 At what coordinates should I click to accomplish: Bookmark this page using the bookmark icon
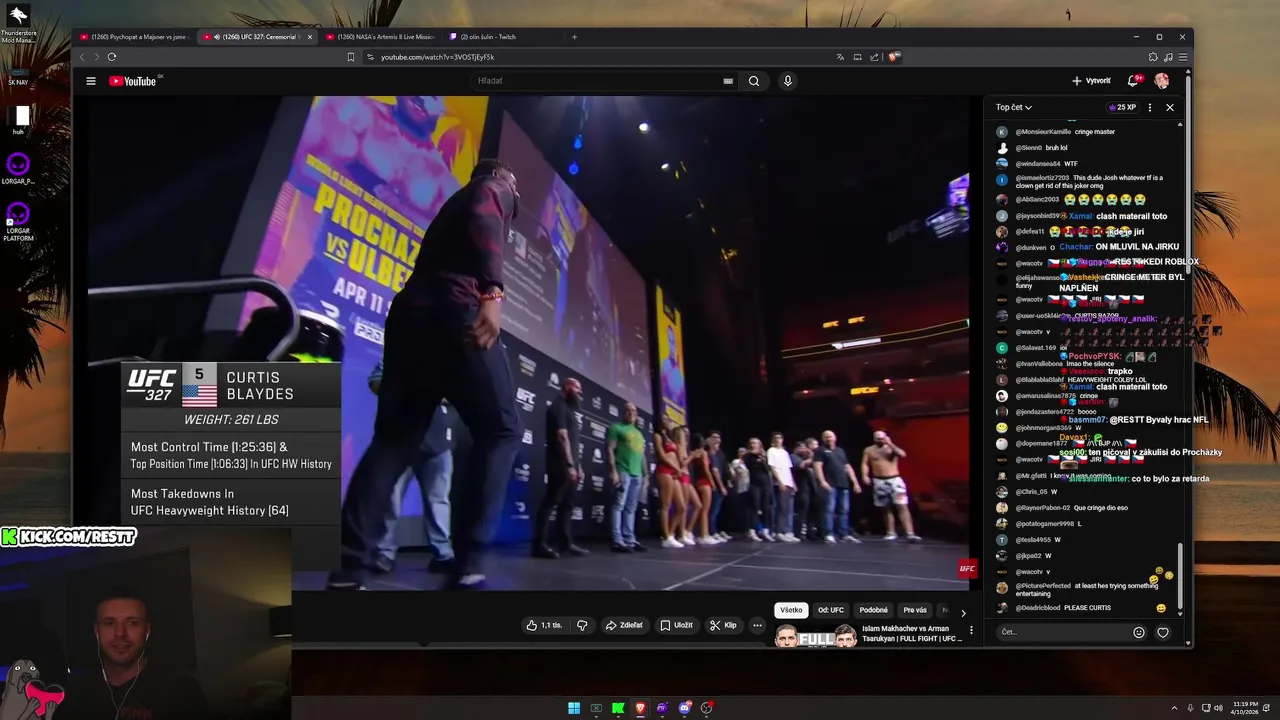click(x=350, y=57)
